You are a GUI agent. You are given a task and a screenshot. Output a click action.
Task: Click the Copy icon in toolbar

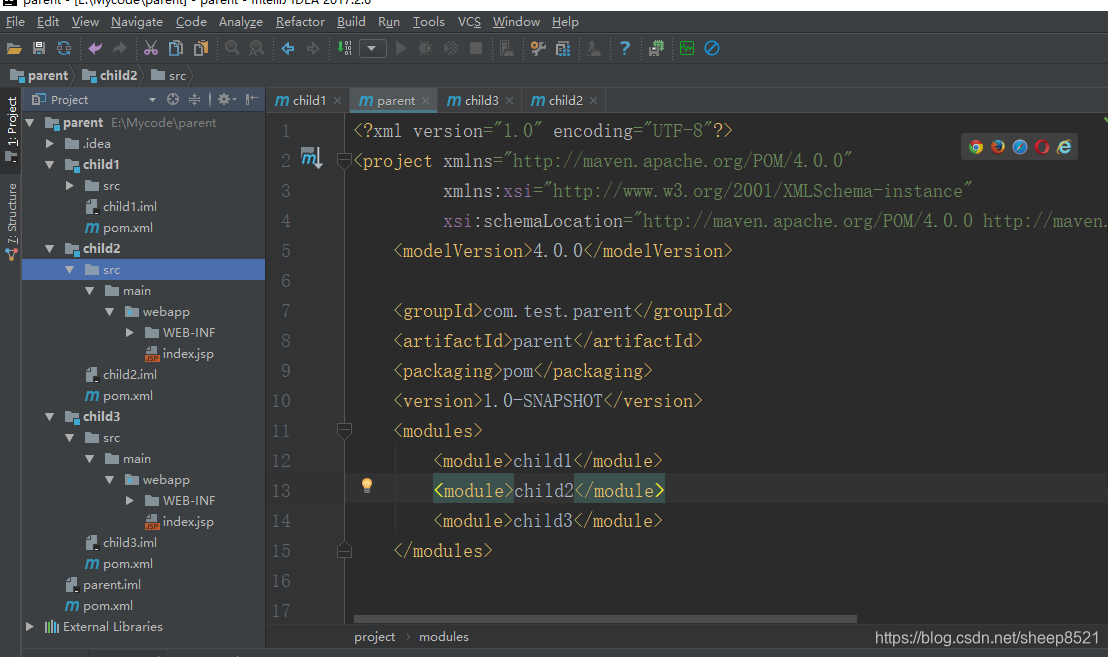(175, 49)
